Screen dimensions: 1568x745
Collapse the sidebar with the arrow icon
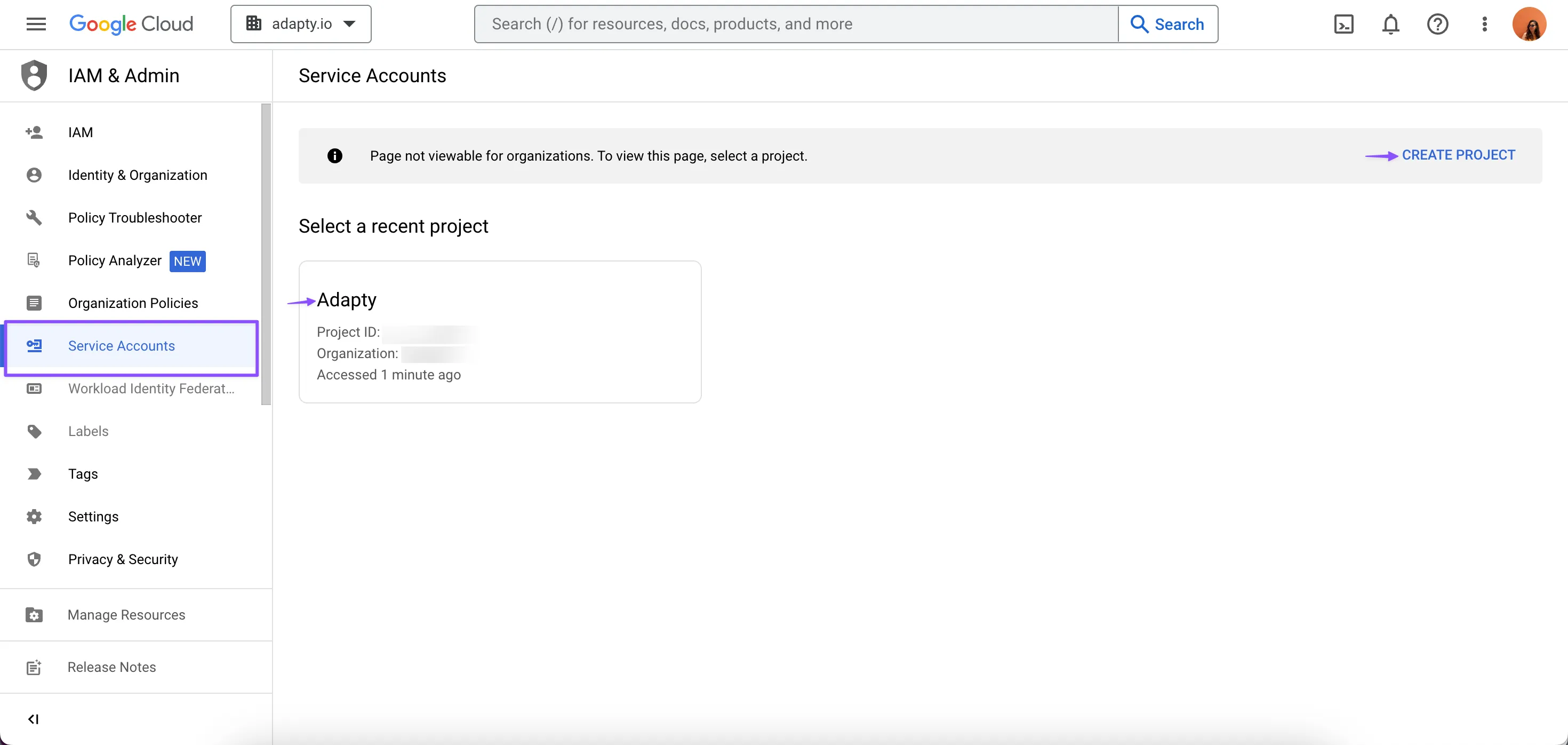[x=34, y=719]
